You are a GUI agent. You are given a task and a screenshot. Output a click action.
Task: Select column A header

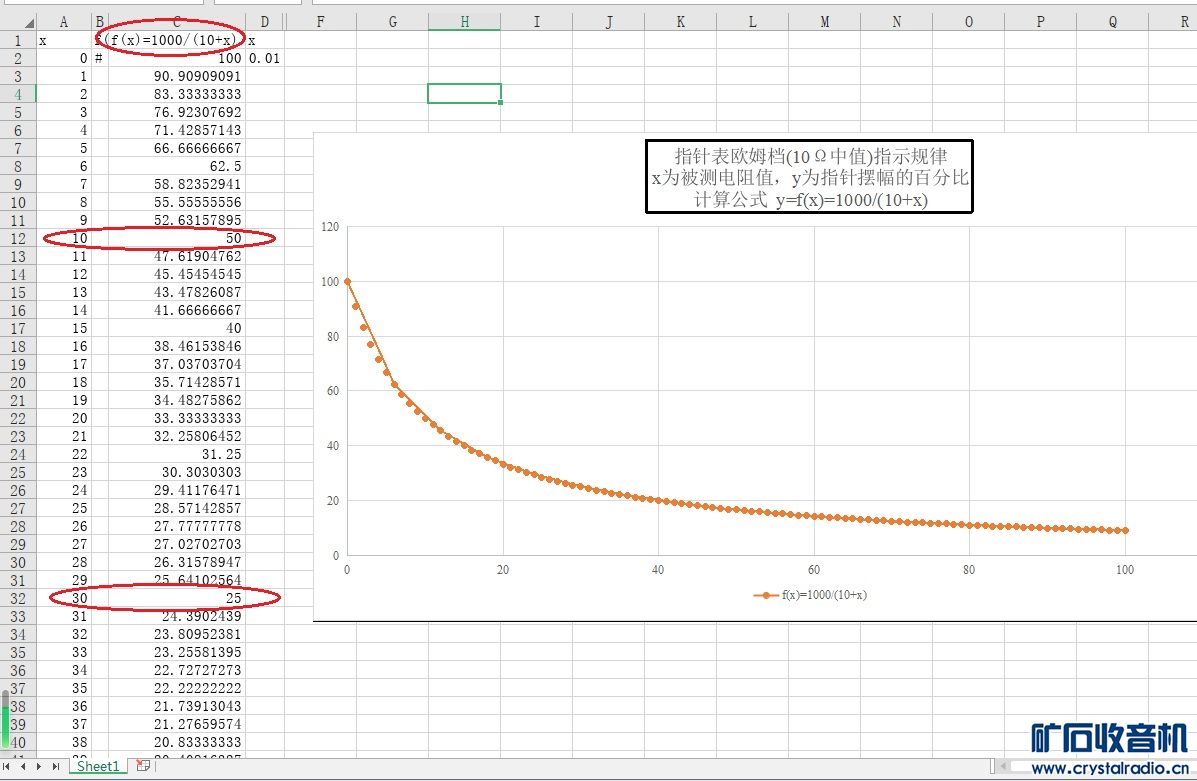tap(63, 21)
